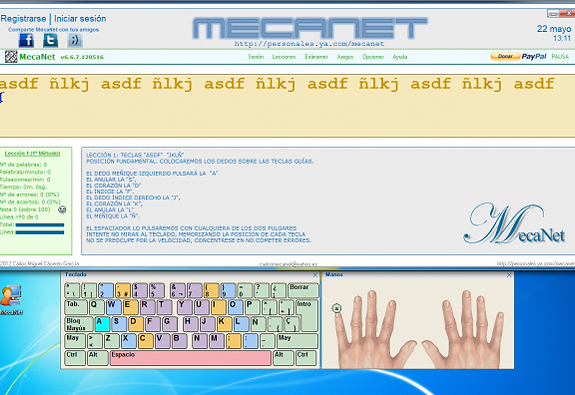Click the circle marker on left pinky
Viewport: 575px width, 395px height.
click(336, 308)
